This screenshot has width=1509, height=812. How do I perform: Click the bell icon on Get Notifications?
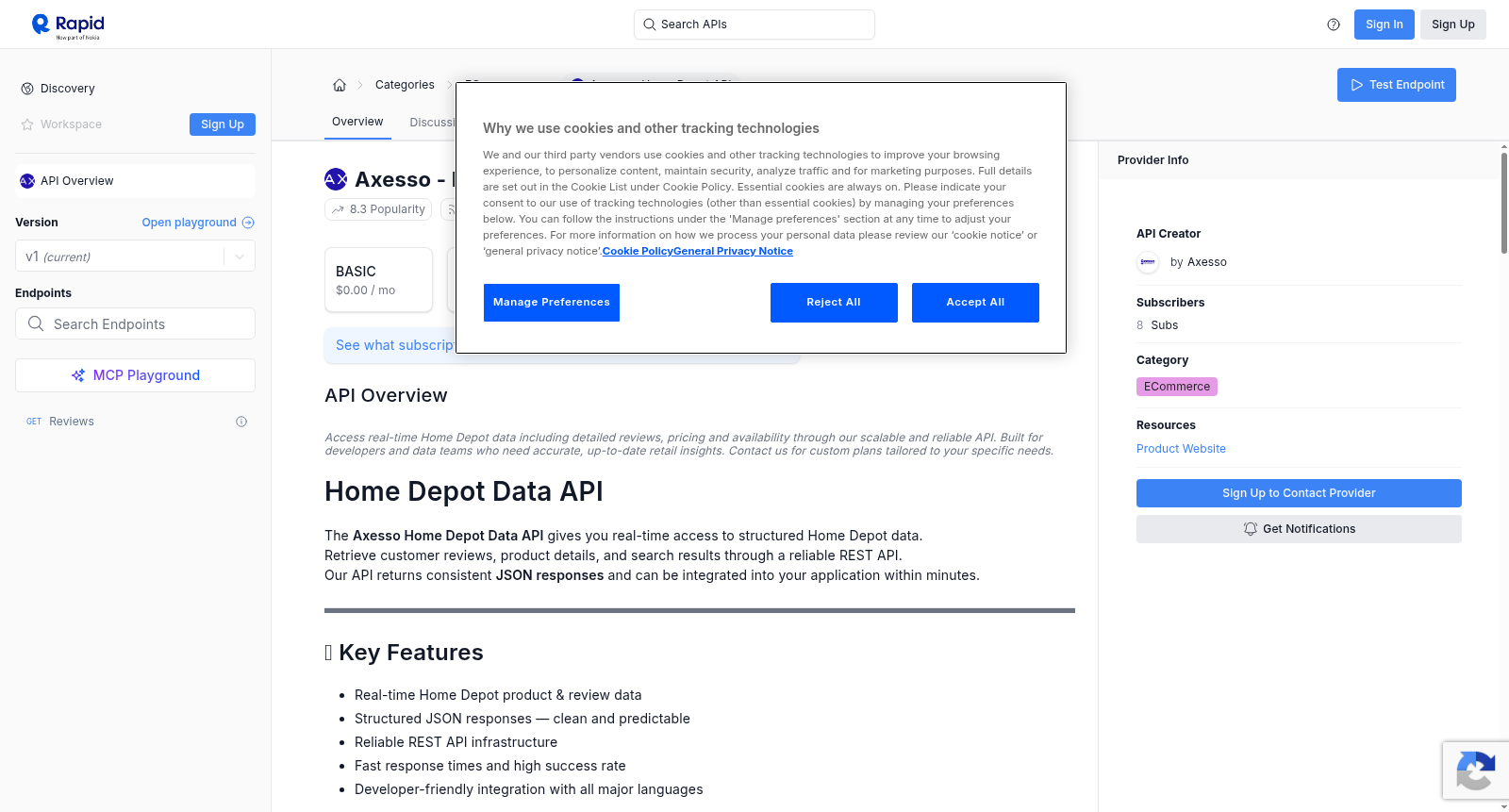[1251, 529]
